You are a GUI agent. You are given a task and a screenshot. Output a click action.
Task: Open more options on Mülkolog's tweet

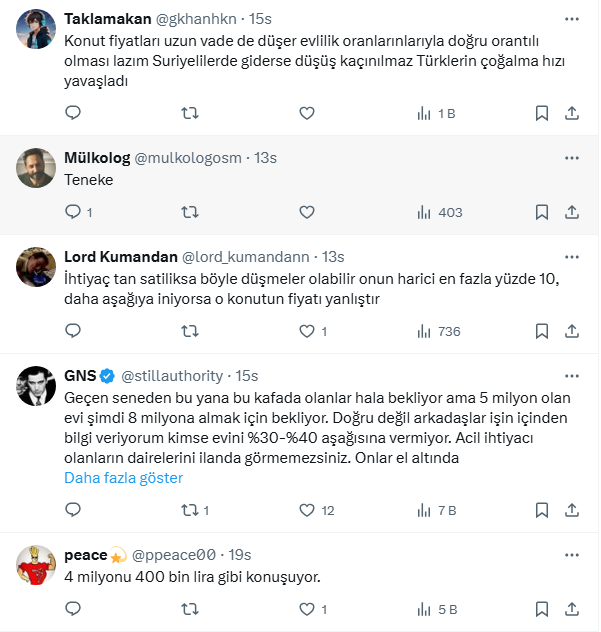(570, 158)
